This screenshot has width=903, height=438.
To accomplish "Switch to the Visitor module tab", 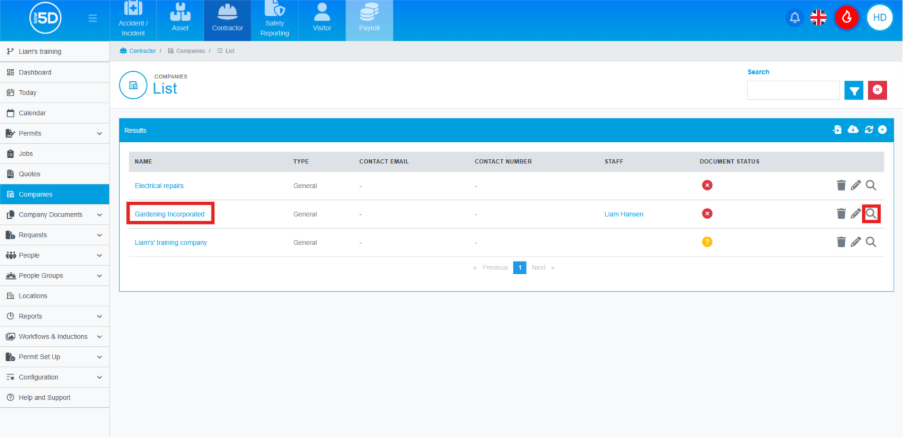I will [x=321, y=20].
